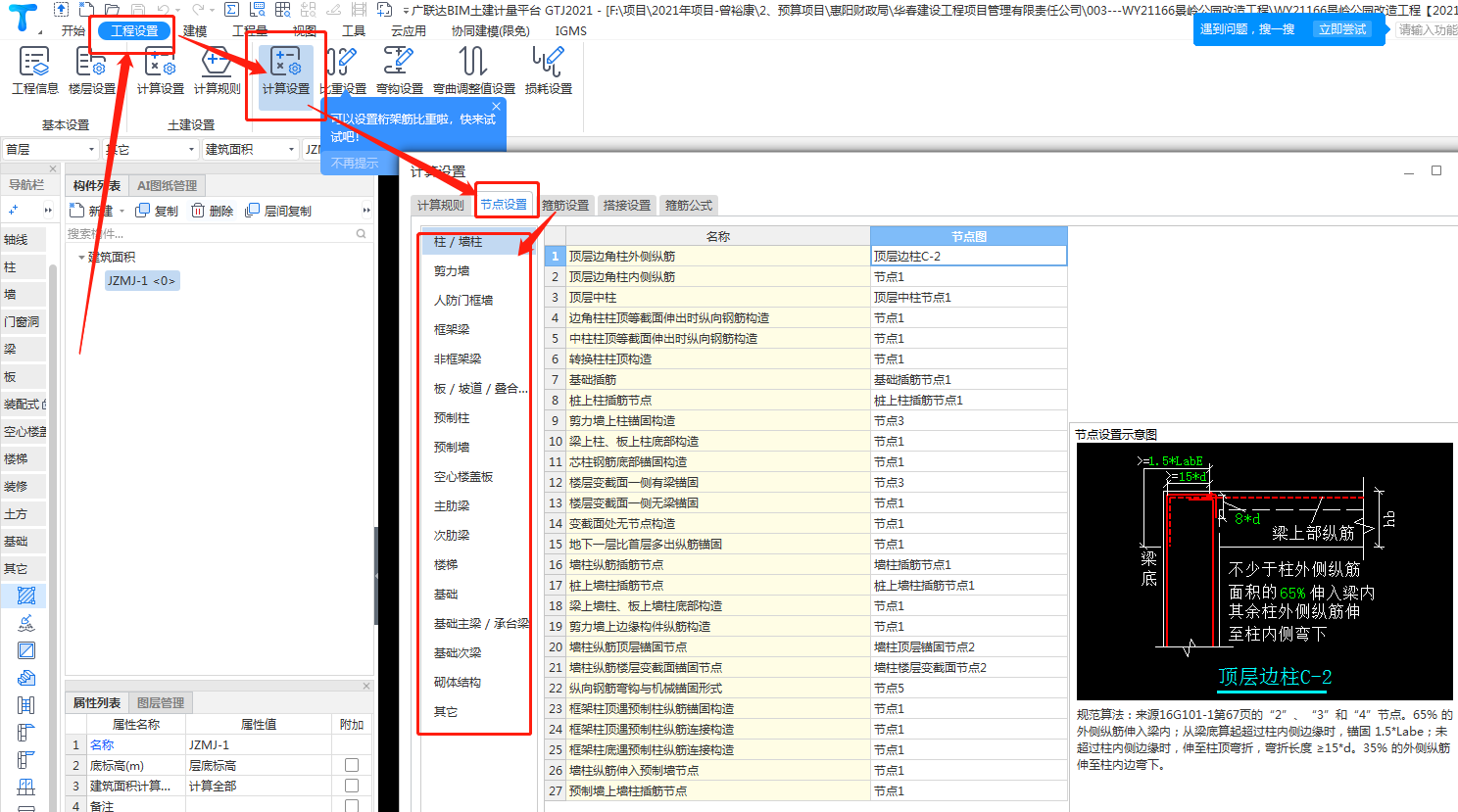Switch to AI图纸管理 tab
This screenshot has width=1458, height=812.
point(168,185)
